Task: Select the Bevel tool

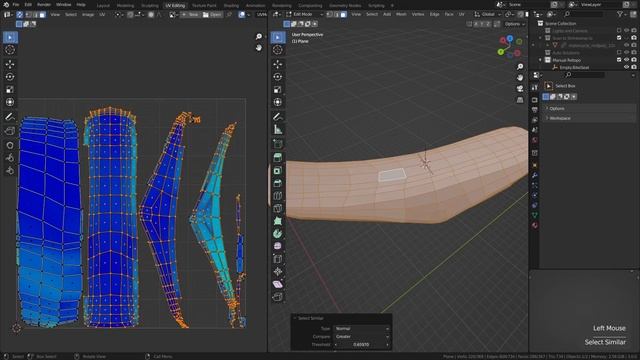Action: (x=278, y=183)
